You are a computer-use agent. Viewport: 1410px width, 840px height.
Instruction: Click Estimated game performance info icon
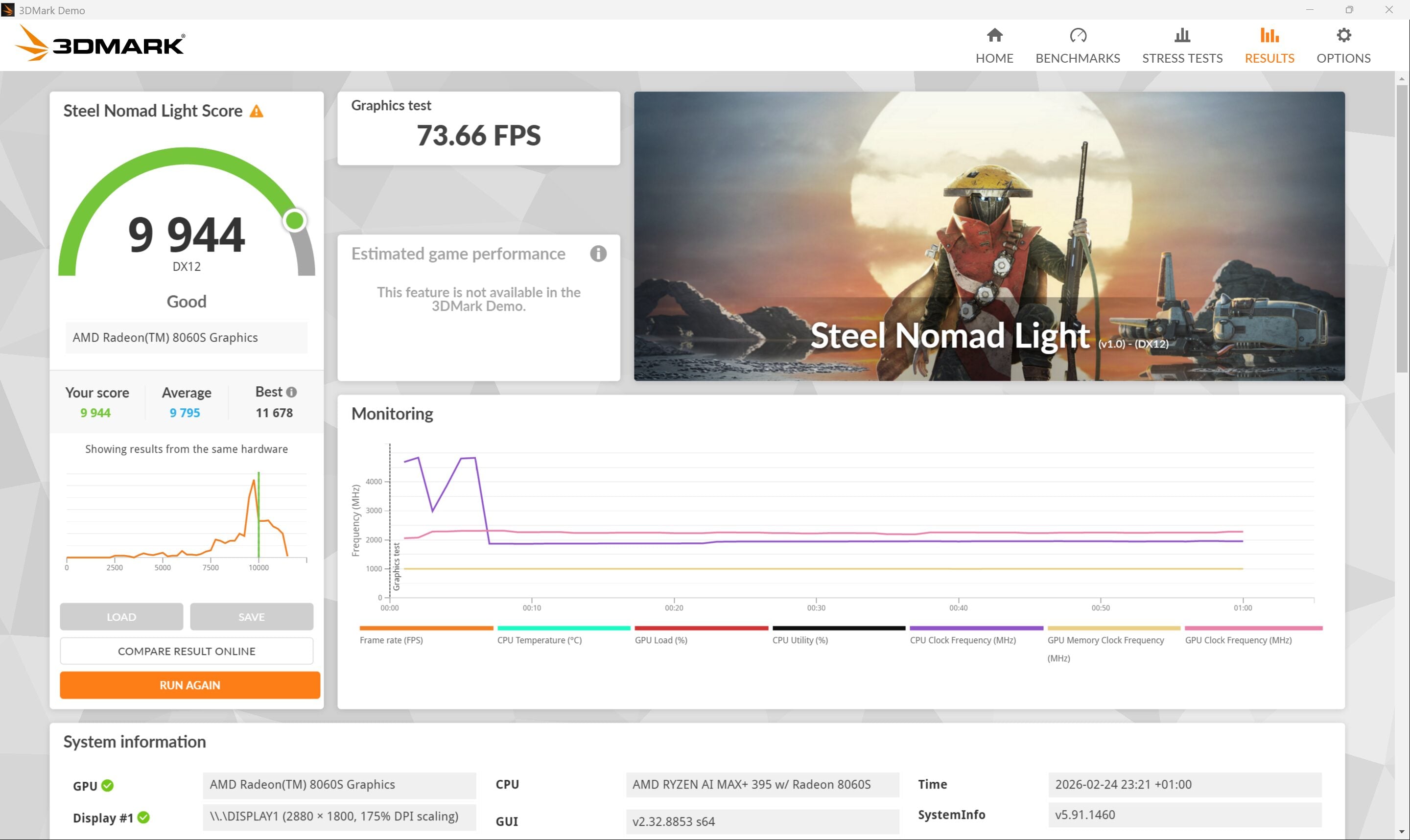pos(598,254)
